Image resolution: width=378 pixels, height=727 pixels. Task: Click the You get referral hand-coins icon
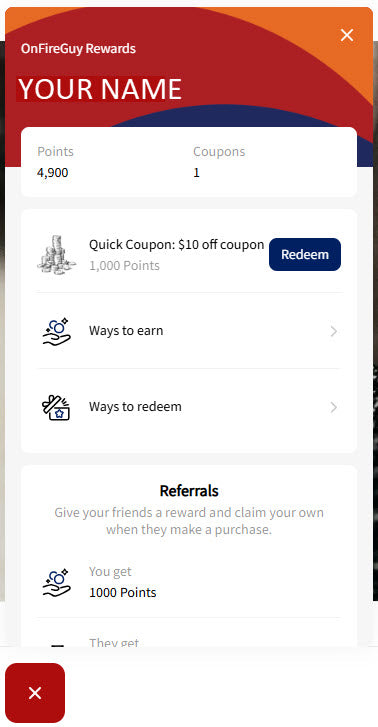click(57, 582)
